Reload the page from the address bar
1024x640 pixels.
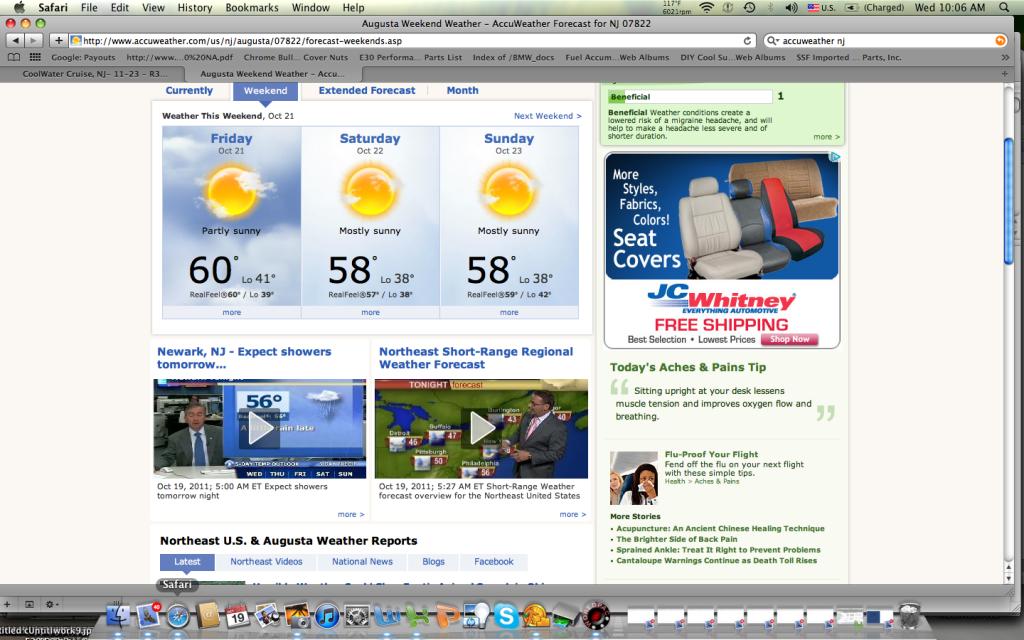(x=748, y=40)
